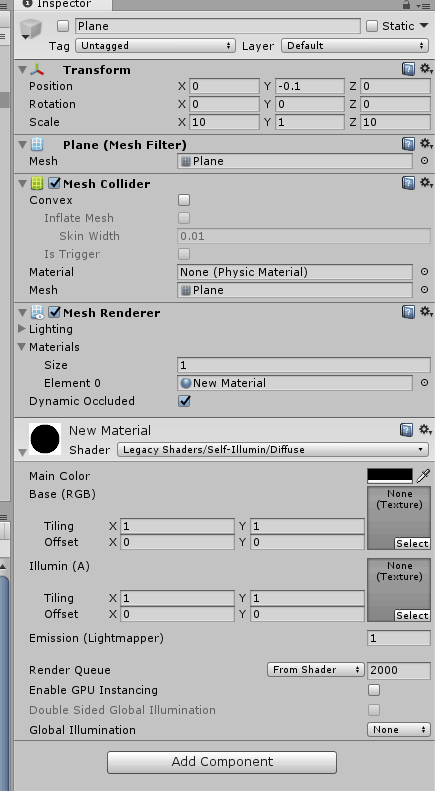Click the Base Tiling X field
This screenshot has width=435, height=791.
tap(177, 526)
